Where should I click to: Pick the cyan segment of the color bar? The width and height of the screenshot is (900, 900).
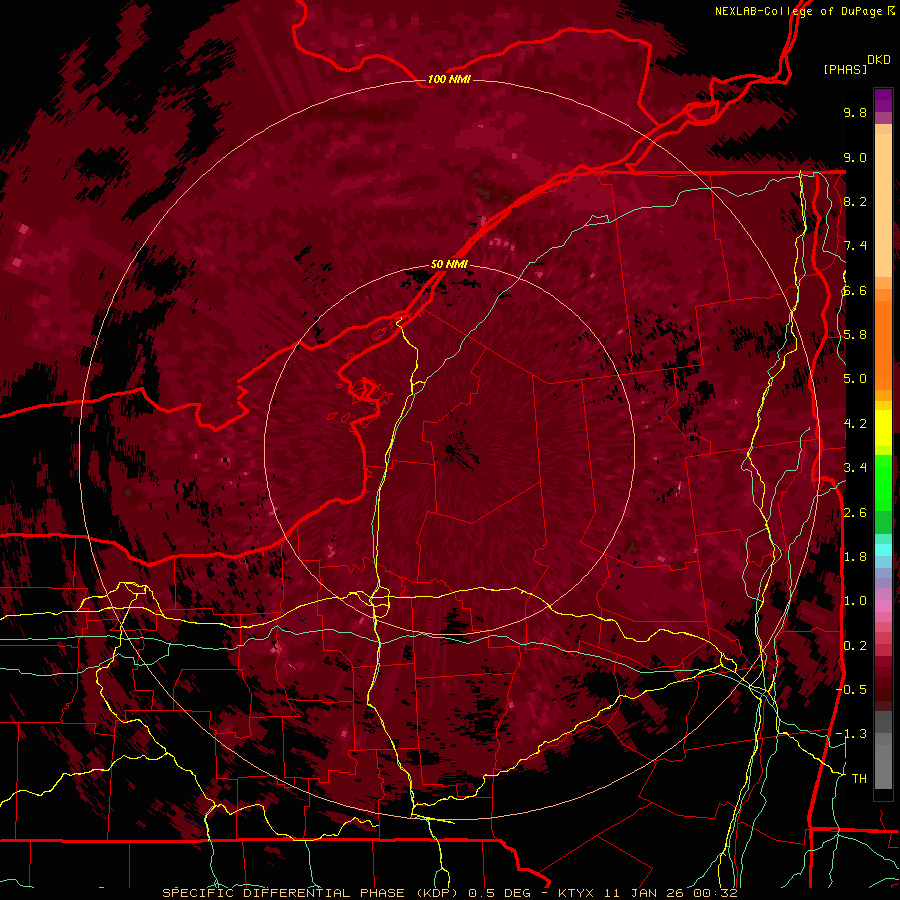[x=883, y=550]
